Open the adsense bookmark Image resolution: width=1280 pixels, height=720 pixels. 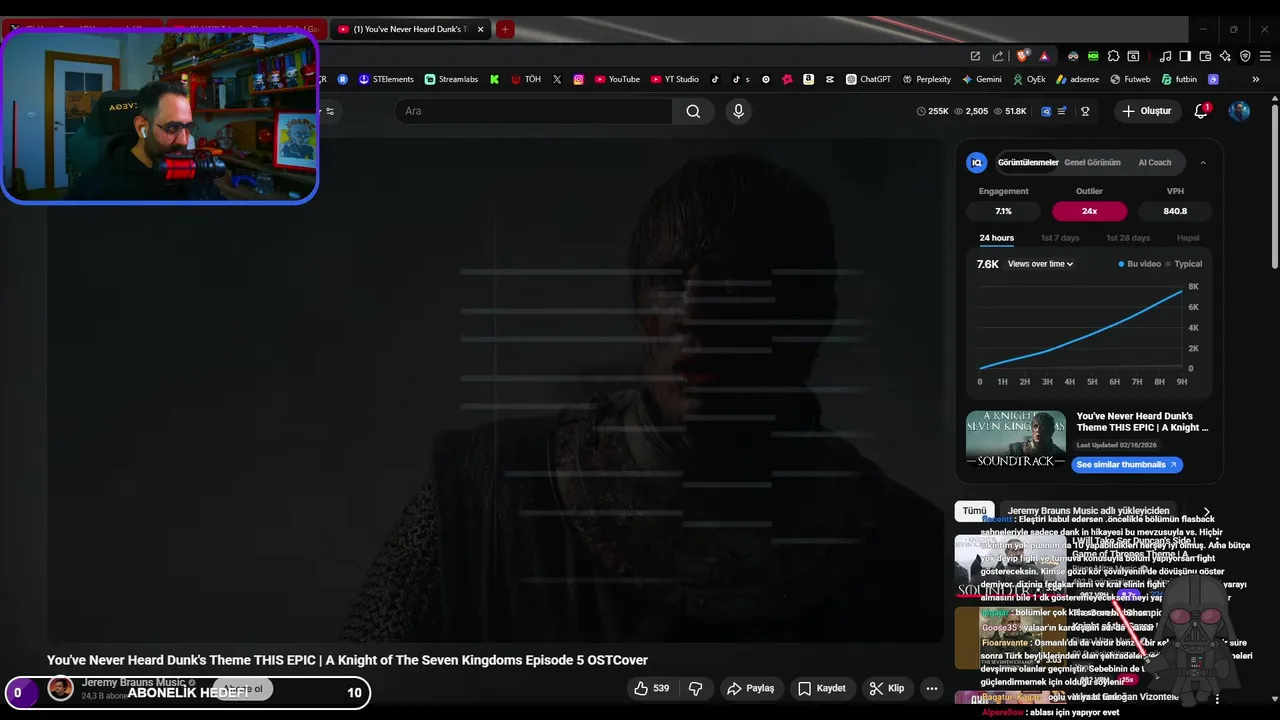pos(1077,79)
